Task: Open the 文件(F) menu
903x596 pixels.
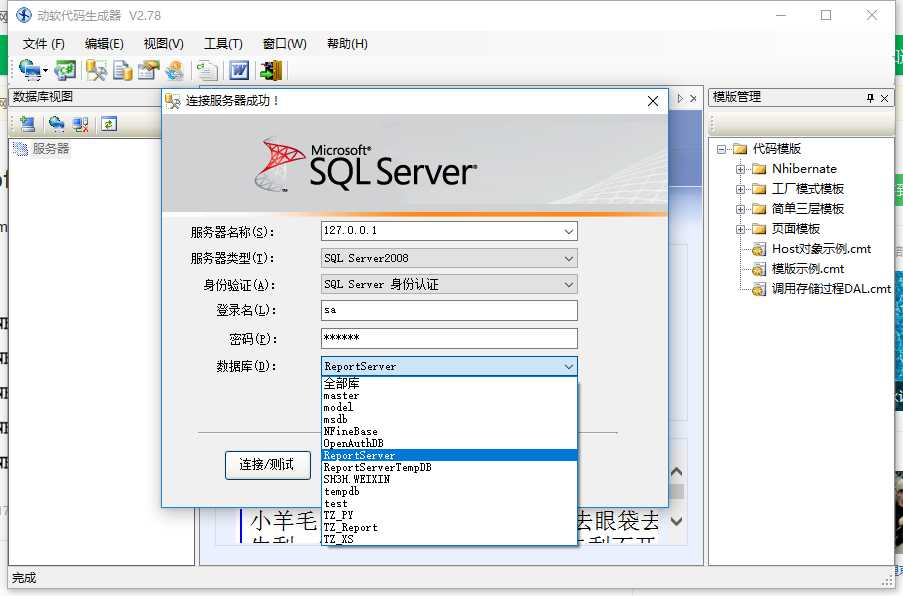Action: (x=44, y=44)
